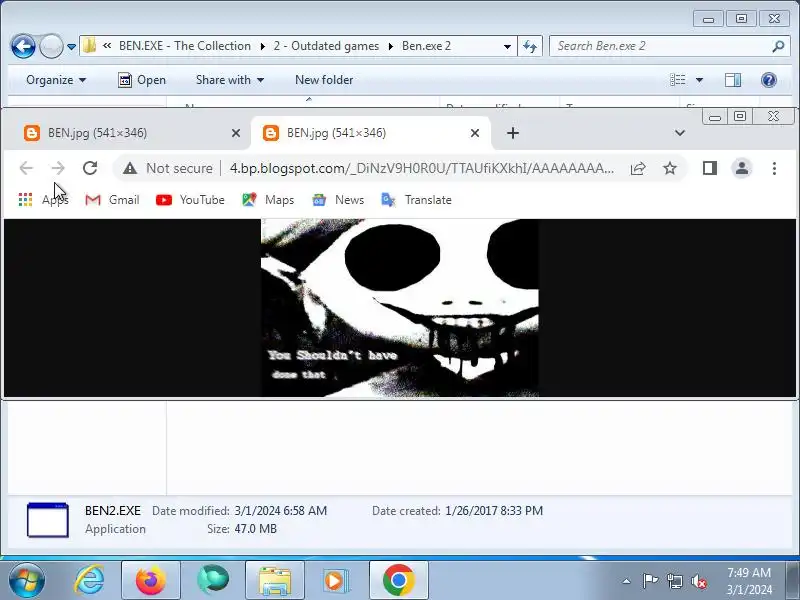800x600 pixels.
Task: Select '2 - Outdated games' breadcrumb
Action: pos(326,46)
